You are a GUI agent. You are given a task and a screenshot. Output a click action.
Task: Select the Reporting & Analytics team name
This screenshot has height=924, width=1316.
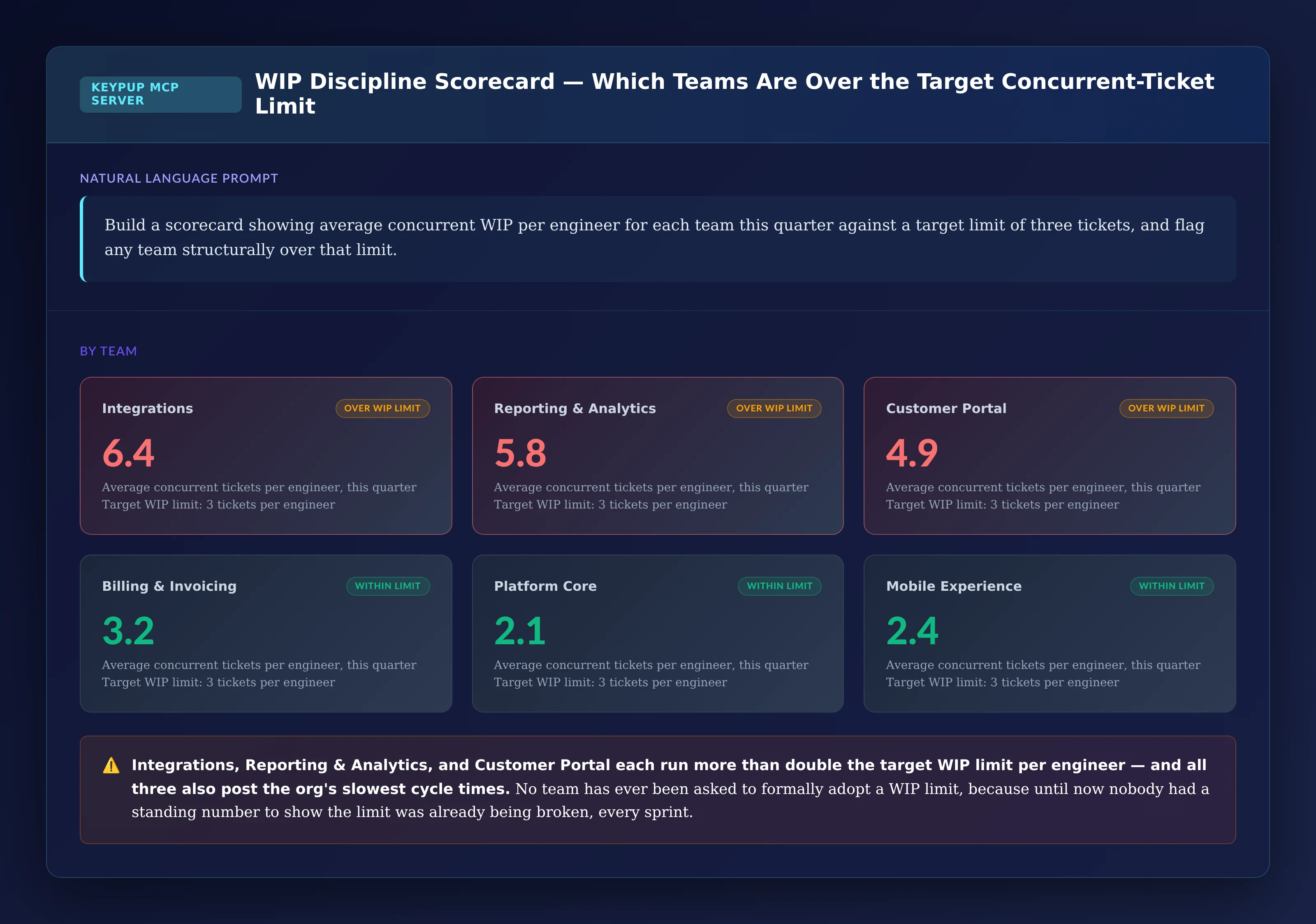pos(575,408)
